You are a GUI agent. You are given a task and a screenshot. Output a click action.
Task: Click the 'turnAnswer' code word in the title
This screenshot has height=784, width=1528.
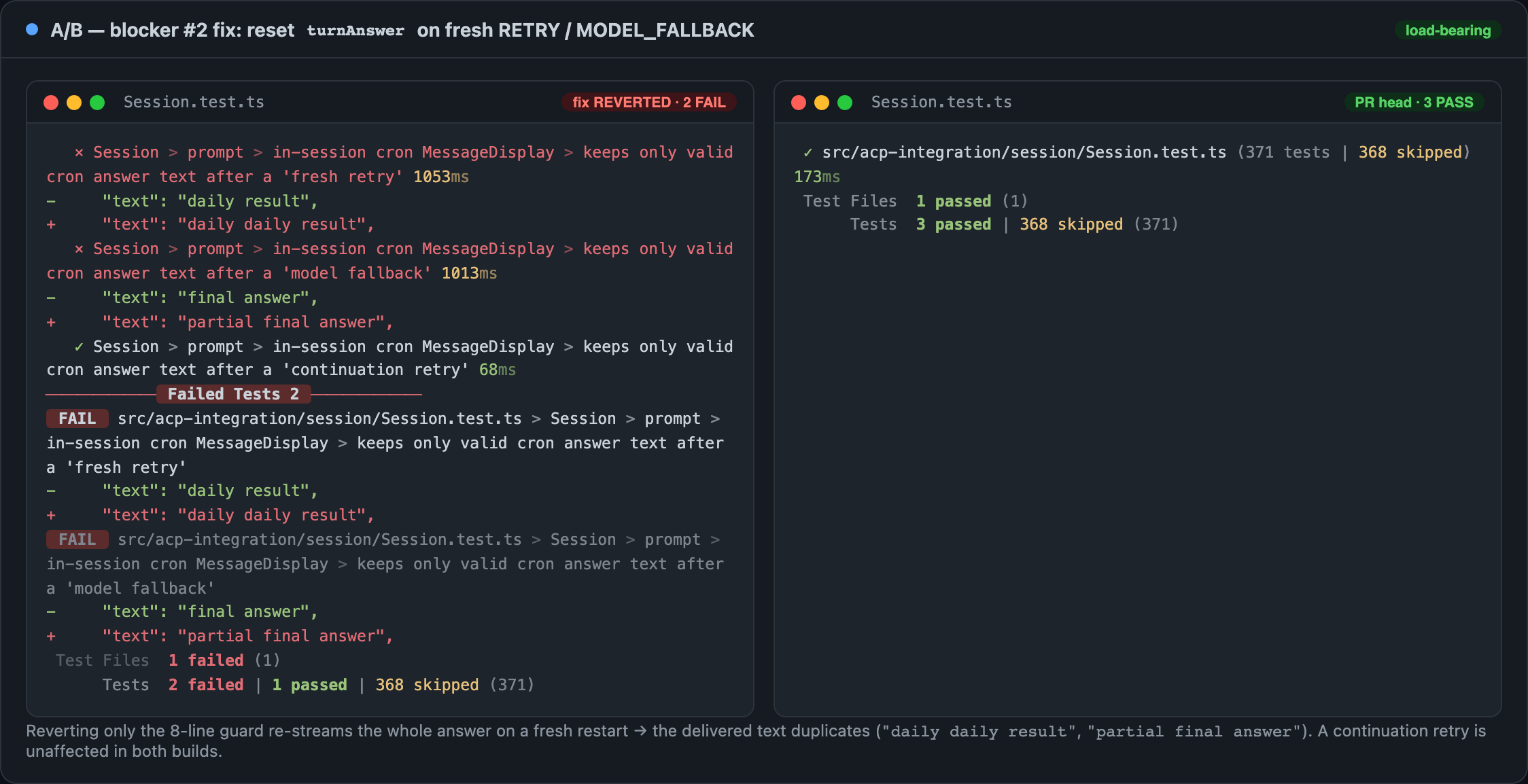coord(355,31)
